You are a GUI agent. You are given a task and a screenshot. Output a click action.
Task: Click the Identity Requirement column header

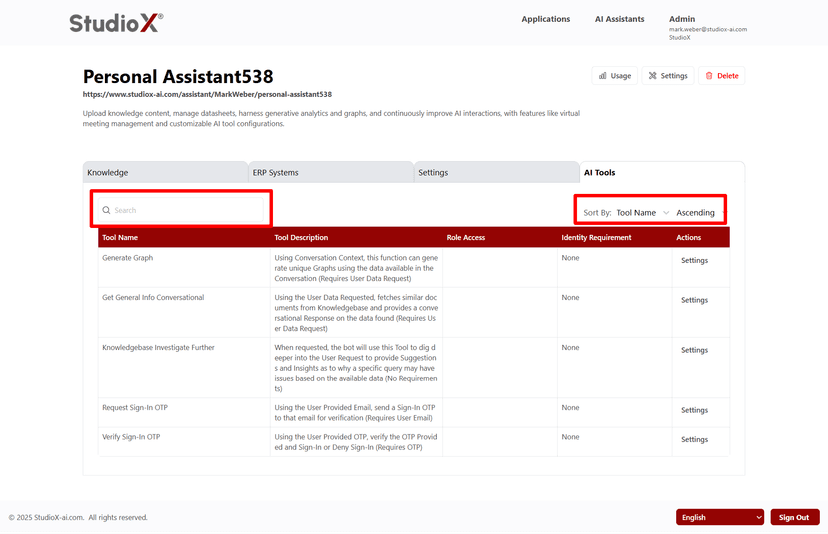[x=596, y=238]
